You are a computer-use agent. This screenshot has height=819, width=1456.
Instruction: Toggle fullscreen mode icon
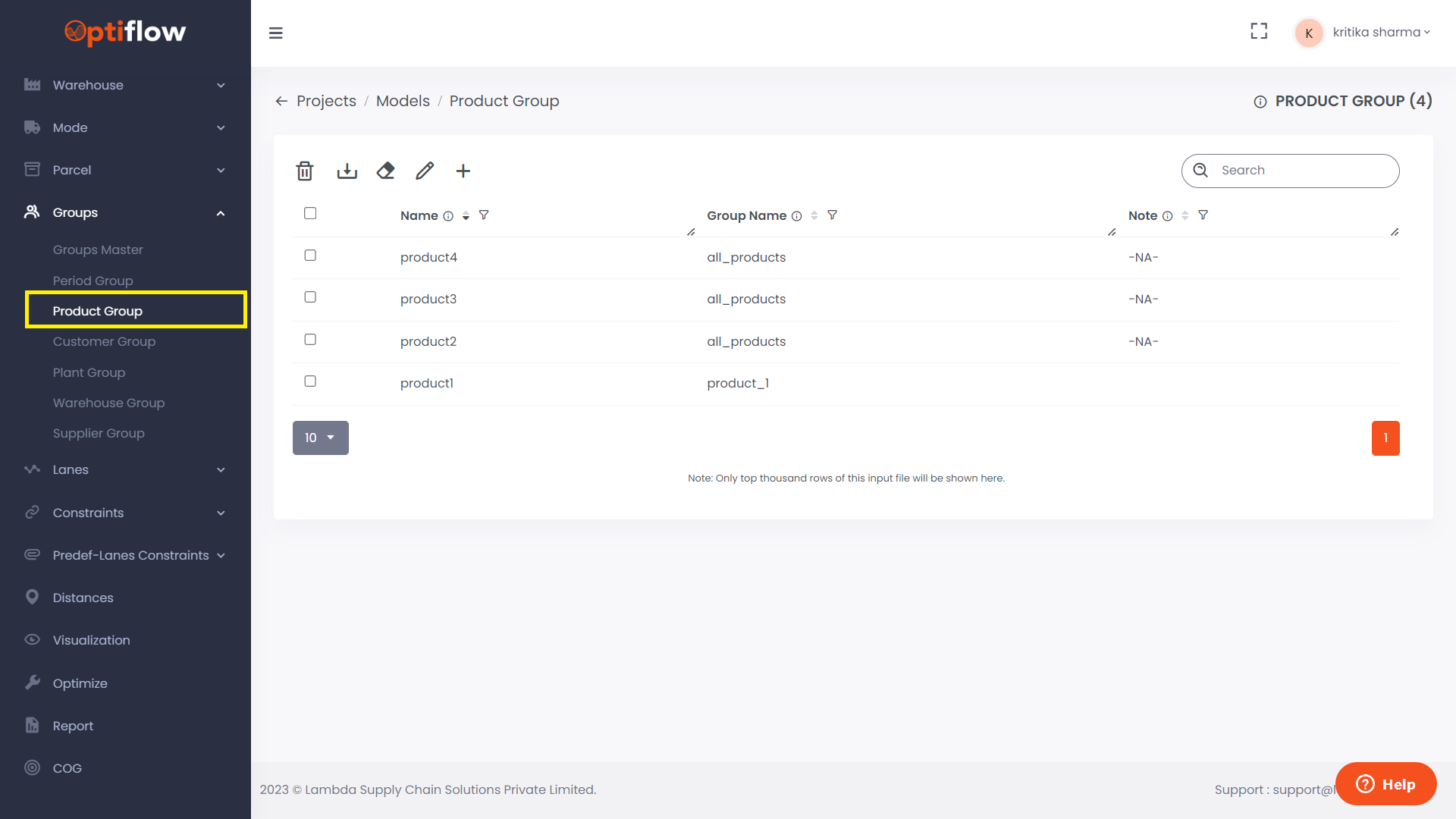pos(1259,32)
